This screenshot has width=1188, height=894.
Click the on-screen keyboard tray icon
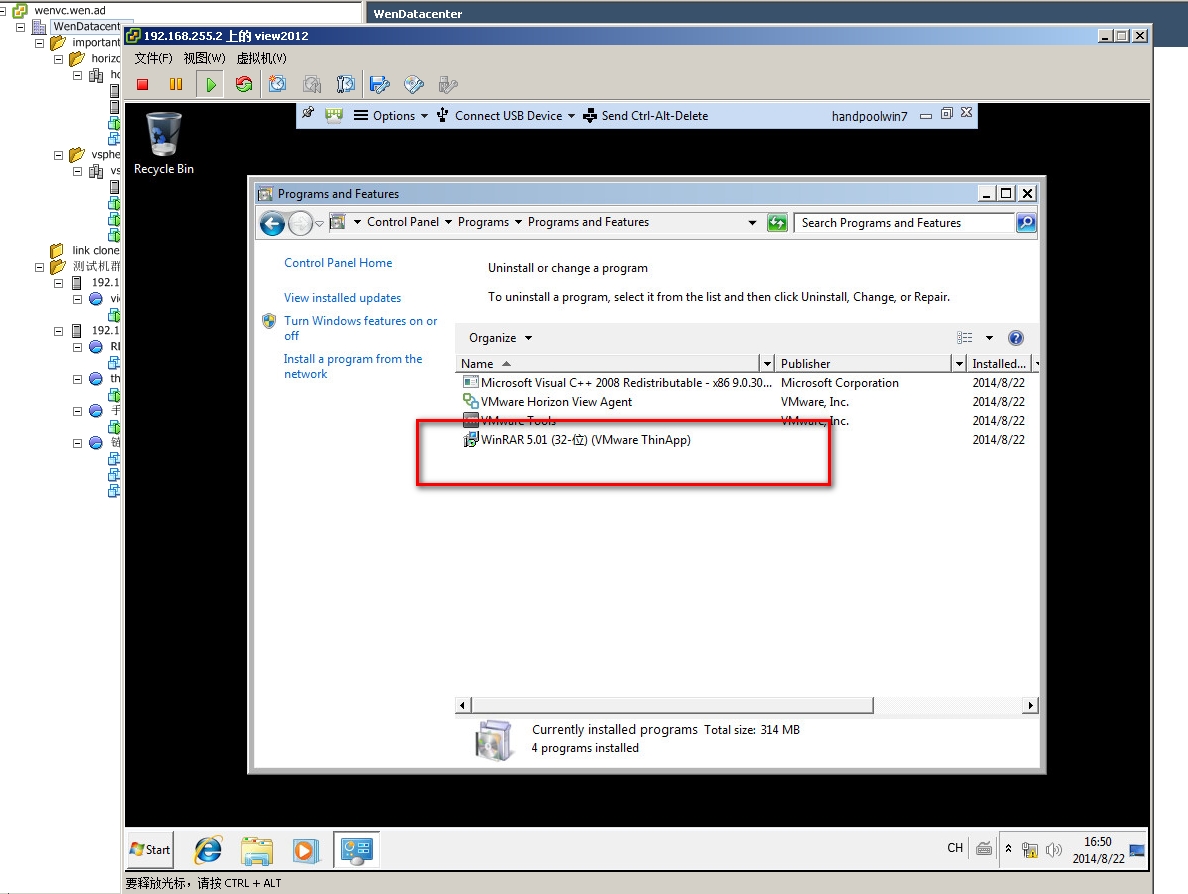click(x=984, y=849)
